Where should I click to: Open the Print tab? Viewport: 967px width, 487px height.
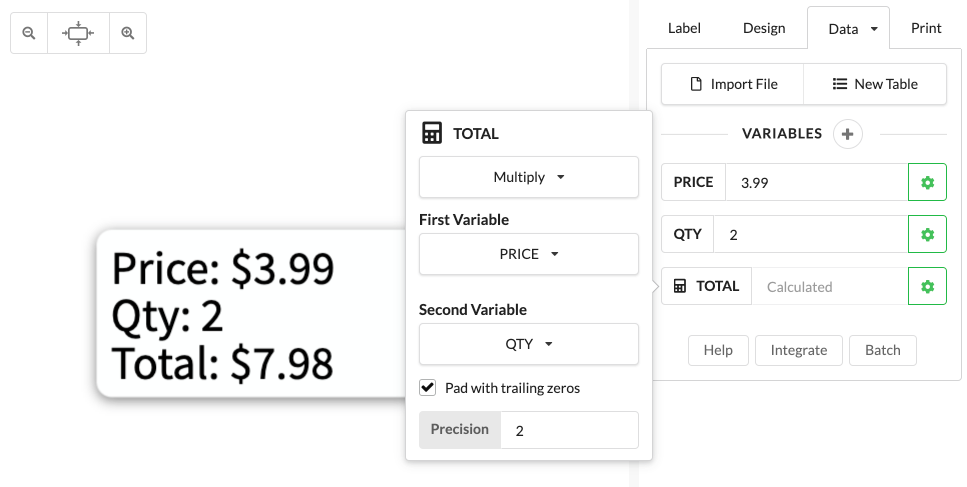coord(926,28)
